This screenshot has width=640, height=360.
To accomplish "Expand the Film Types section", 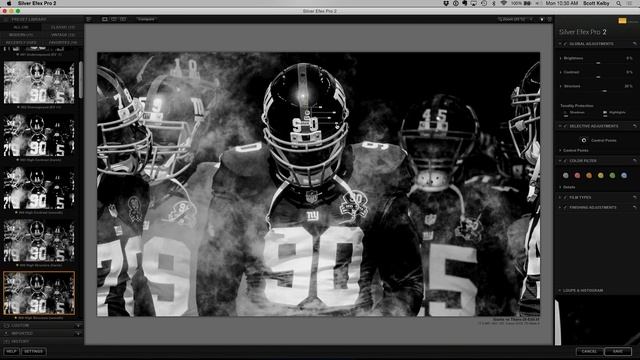I will point(560,197).
